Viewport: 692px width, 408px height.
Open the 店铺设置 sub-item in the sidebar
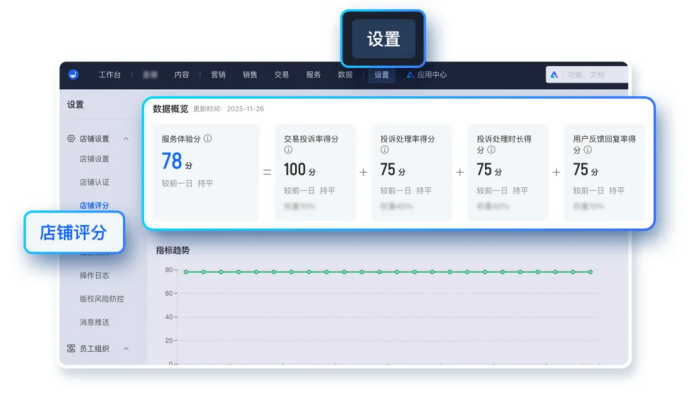click(94, 159)
